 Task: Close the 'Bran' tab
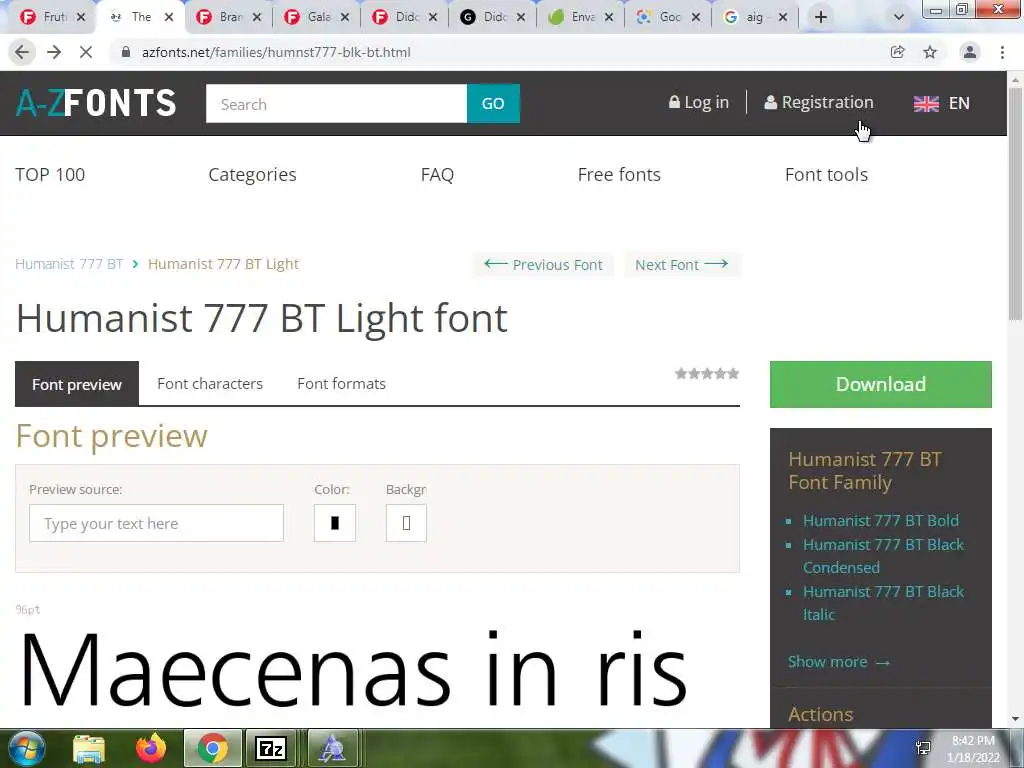[x=257, y=17]
